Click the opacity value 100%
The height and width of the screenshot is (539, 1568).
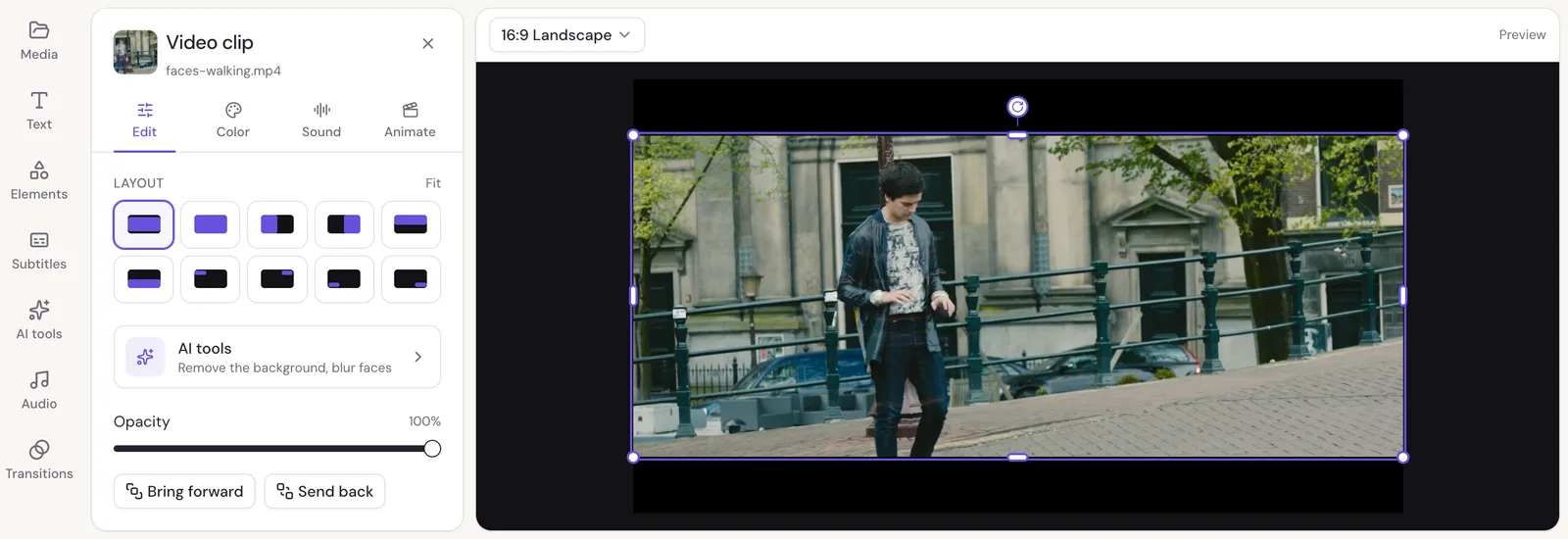[x=424, y=421]
